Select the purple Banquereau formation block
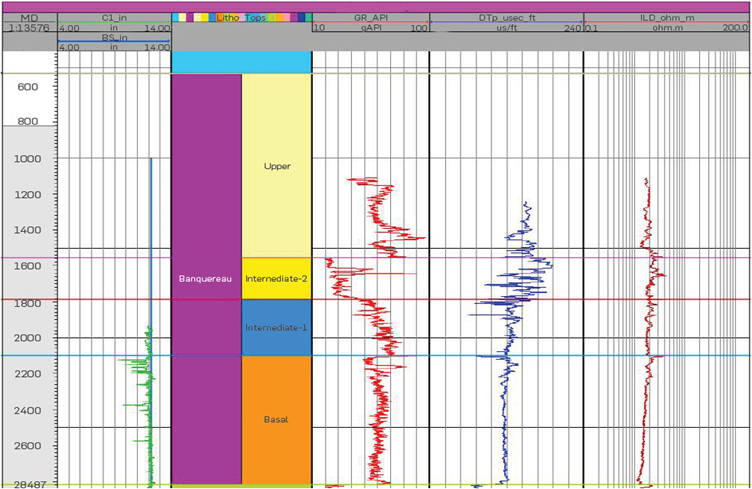This screenshot has height=489, width=752. click(206, 279)
